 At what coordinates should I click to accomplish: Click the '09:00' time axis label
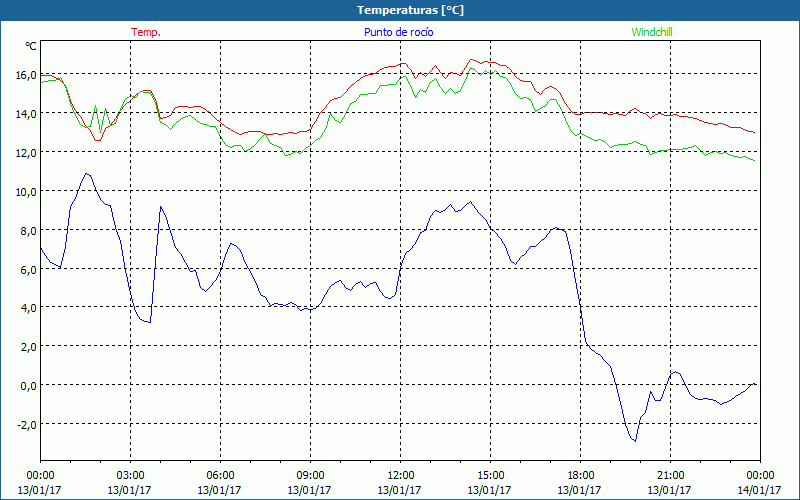click(310, 476)
